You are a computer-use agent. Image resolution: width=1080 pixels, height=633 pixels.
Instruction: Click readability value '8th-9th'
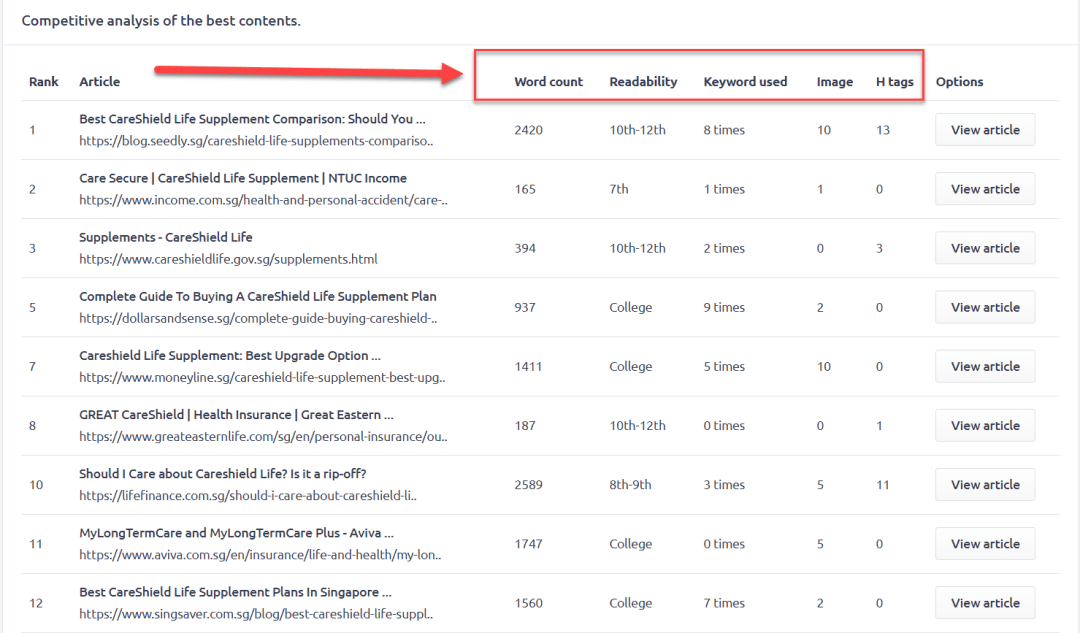[630, 486]
